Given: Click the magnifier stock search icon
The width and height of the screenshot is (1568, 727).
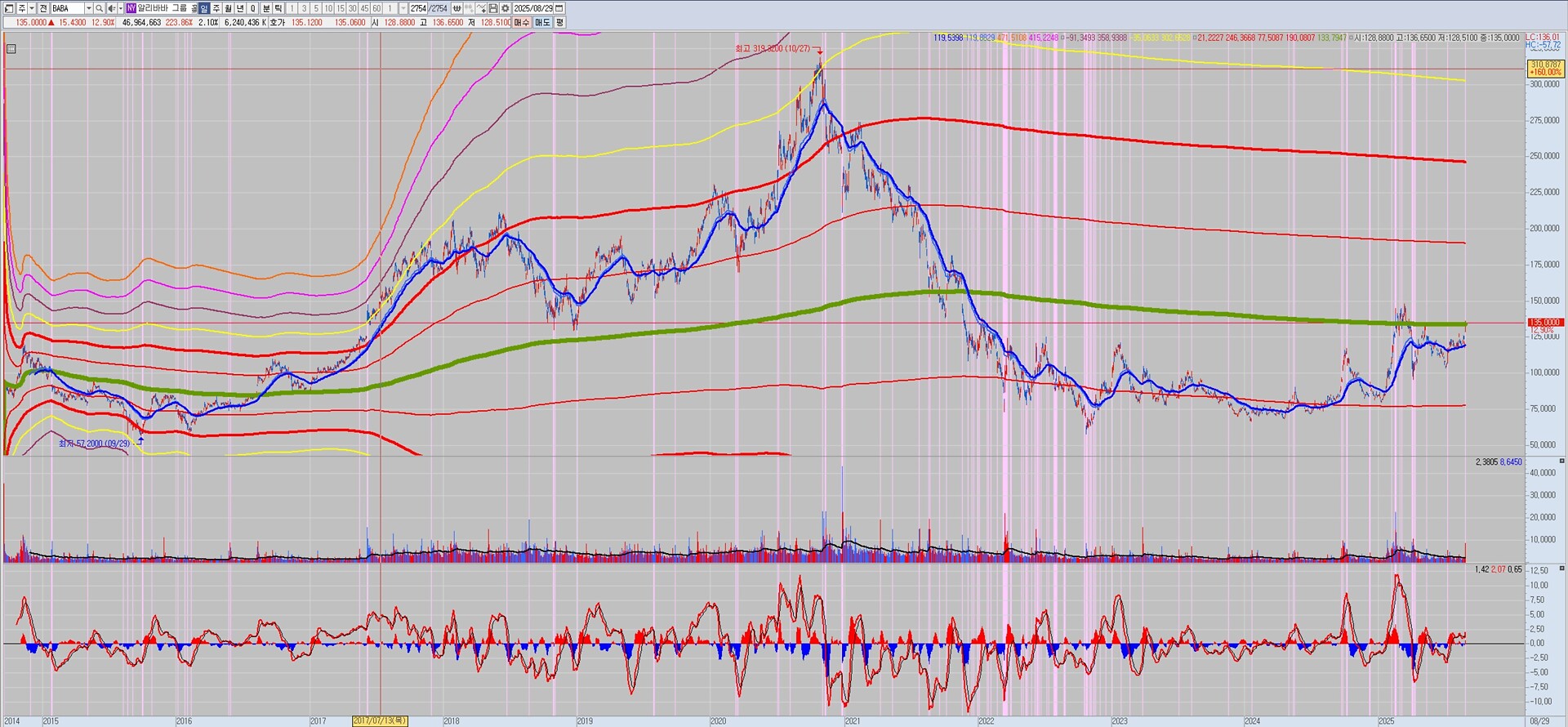Looking at the screenshot, I should (x=99, y=8).
